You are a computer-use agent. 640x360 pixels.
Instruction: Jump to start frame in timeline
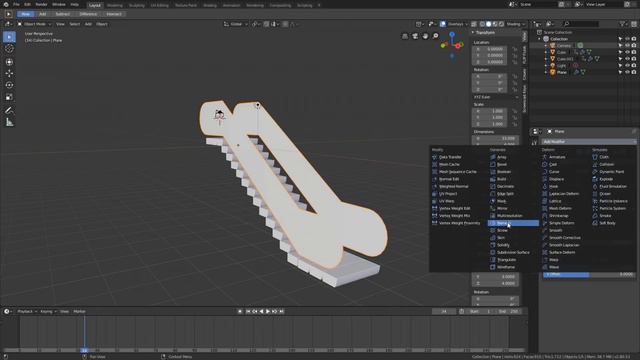[x=248, y=311]
